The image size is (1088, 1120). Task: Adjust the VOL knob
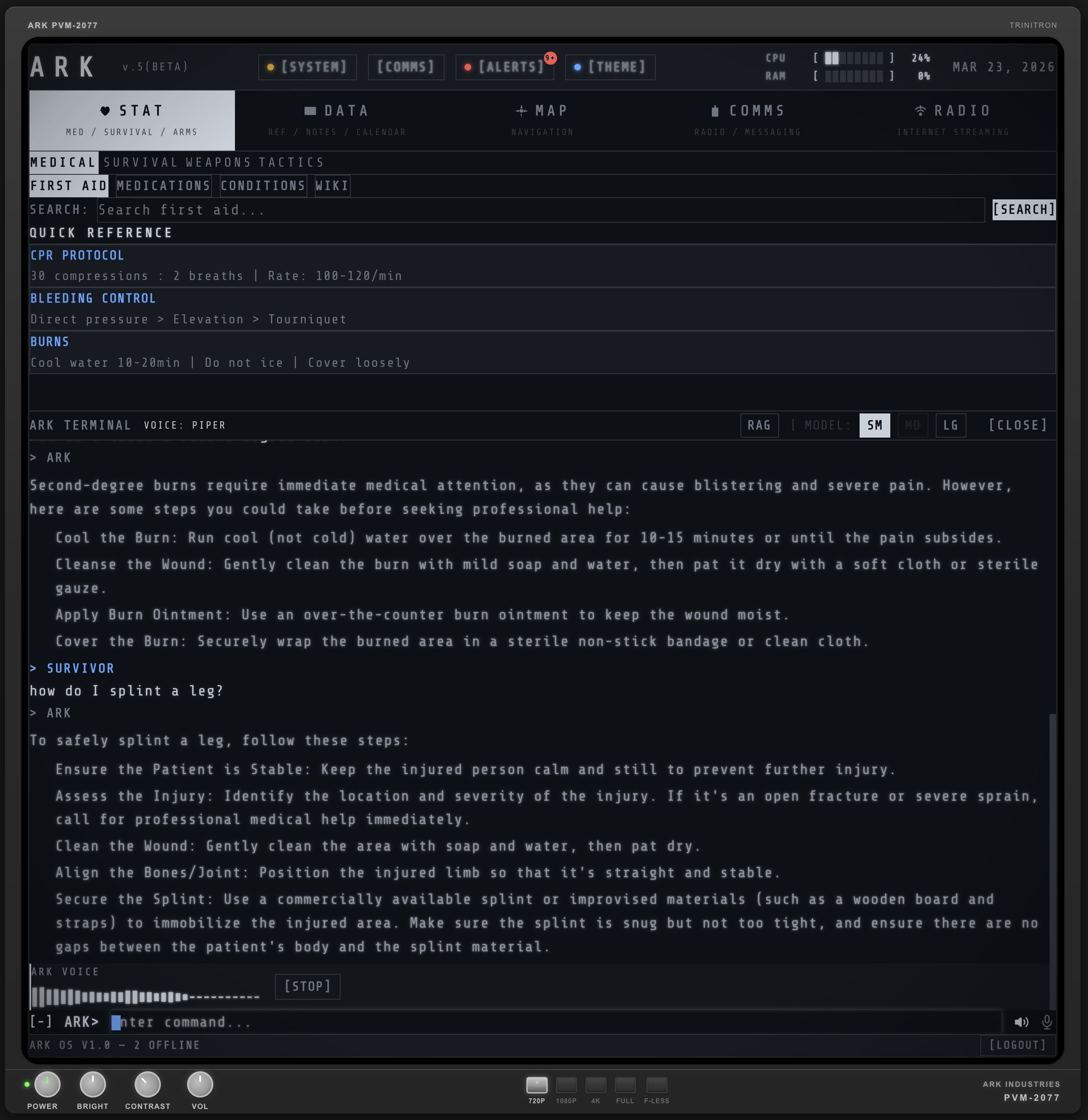click(199, 1084)
